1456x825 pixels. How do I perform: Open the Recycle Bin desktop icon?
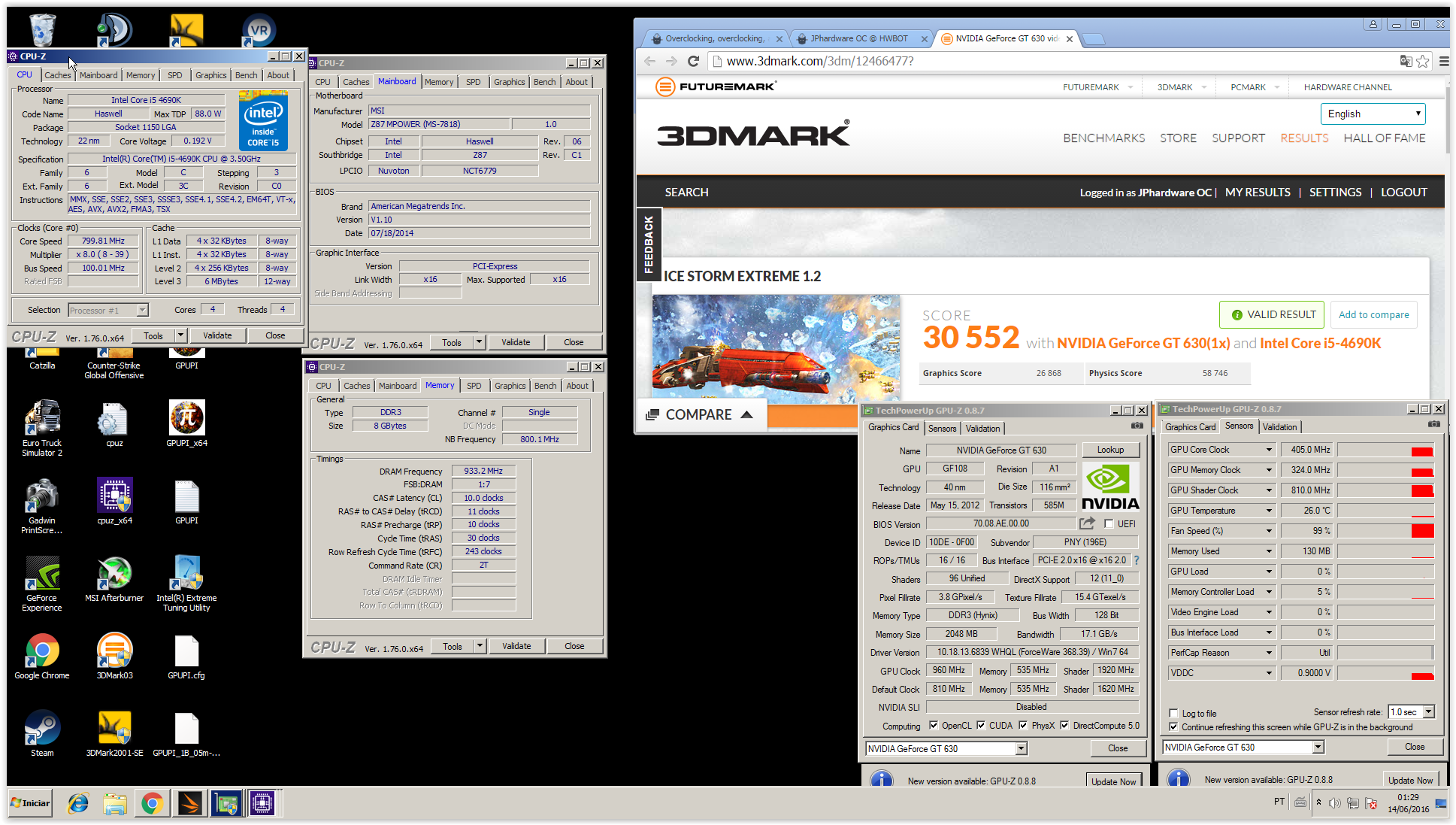coord(42,31)
